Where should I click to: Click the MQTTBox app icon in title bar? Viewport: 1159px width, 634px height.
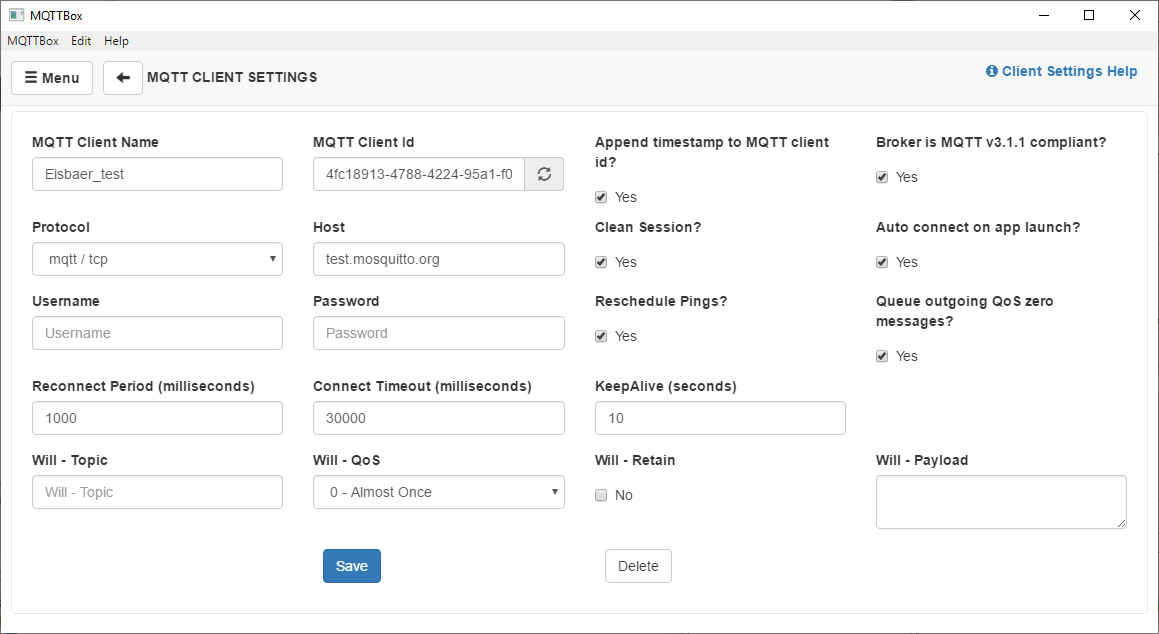click(16, 15)
